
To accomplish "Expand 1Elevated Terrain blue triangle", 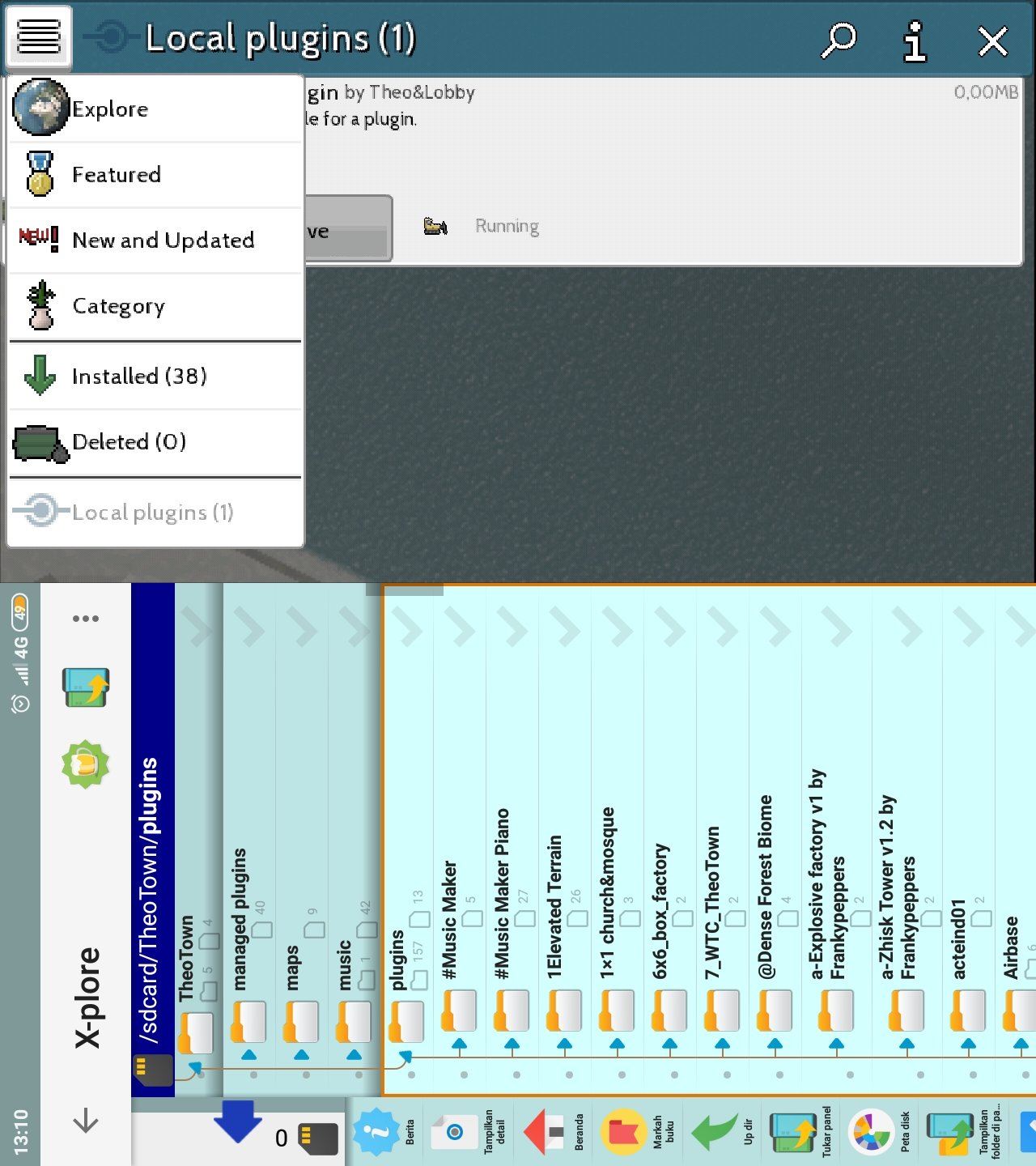I will click(x=565, y=1044).
